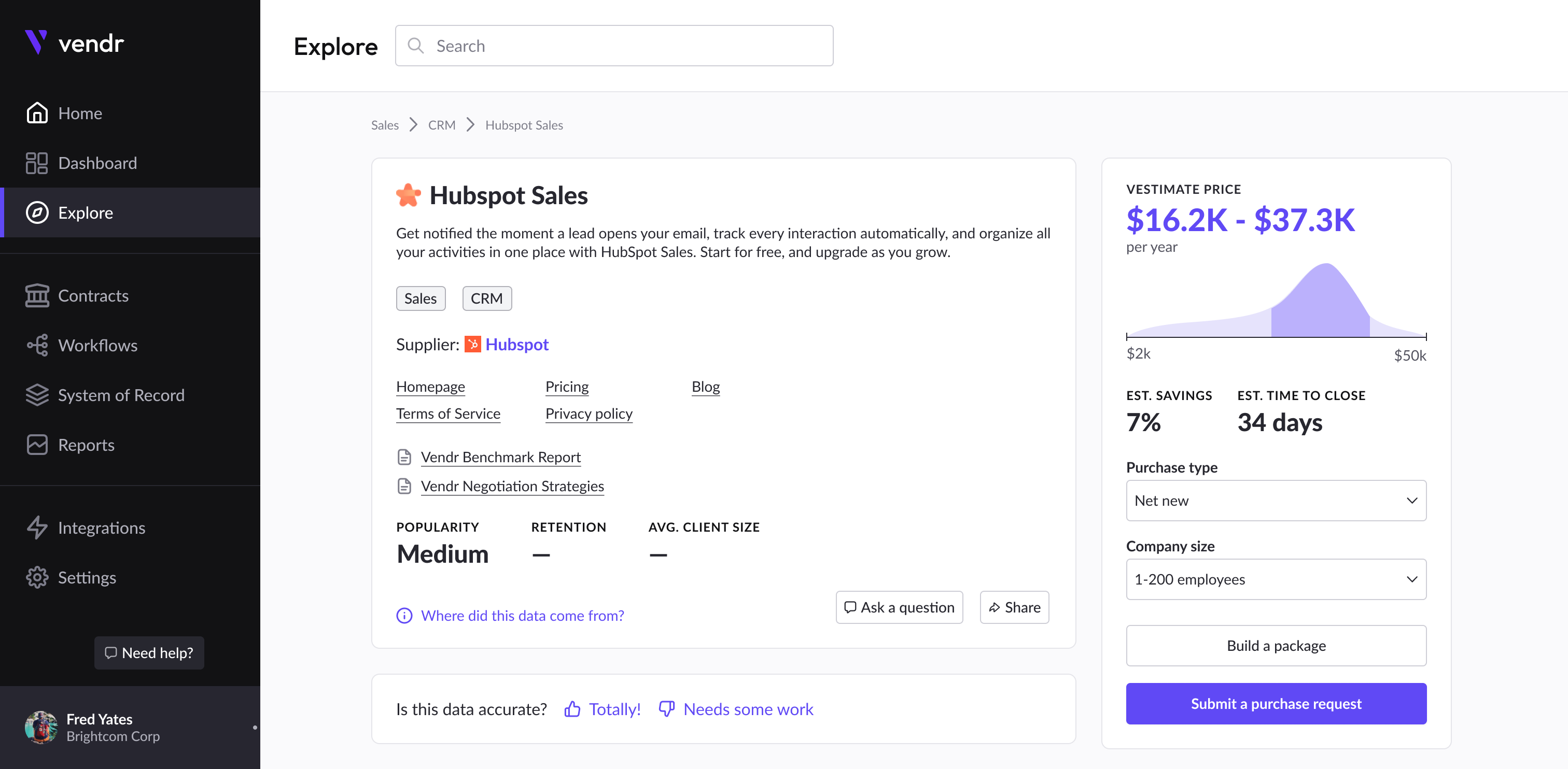Navigate to CRM in the breadcrumb

click(441, 125)
